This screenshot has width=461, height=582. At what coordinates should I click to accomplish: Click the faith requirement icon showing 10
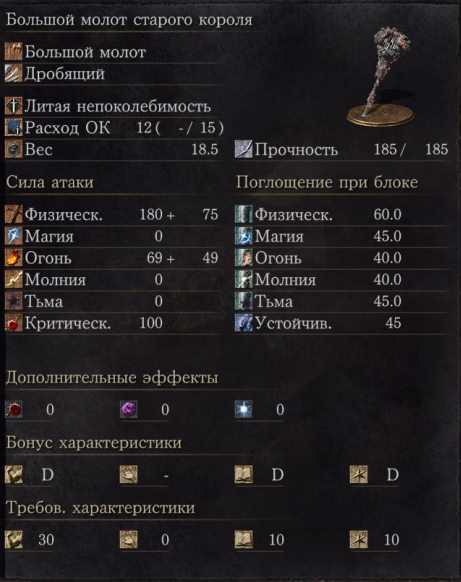coord(359,540)
